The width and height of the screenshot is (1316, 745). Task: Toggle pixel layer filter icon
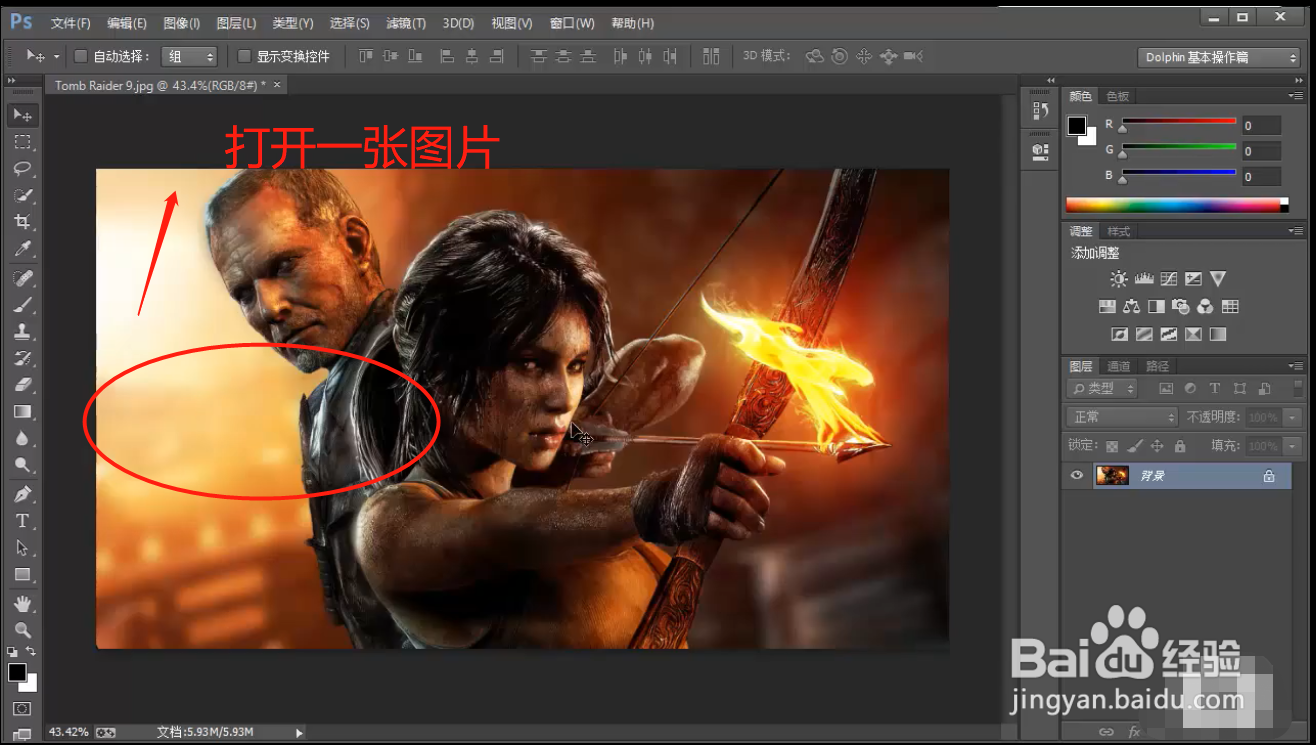point(1165,389)
